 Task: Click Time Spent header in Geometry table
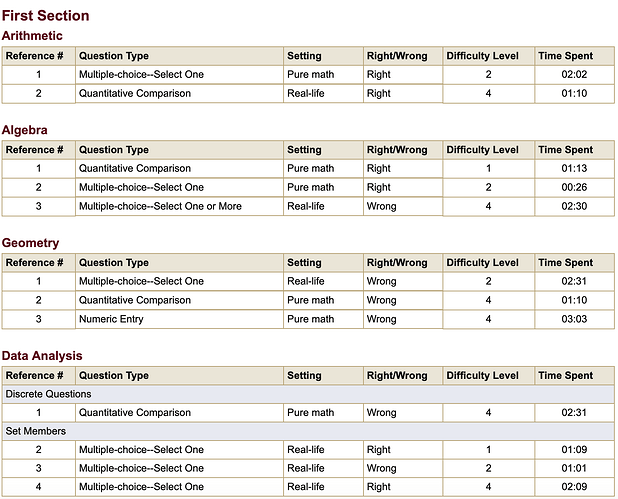[x=565, y=263]
